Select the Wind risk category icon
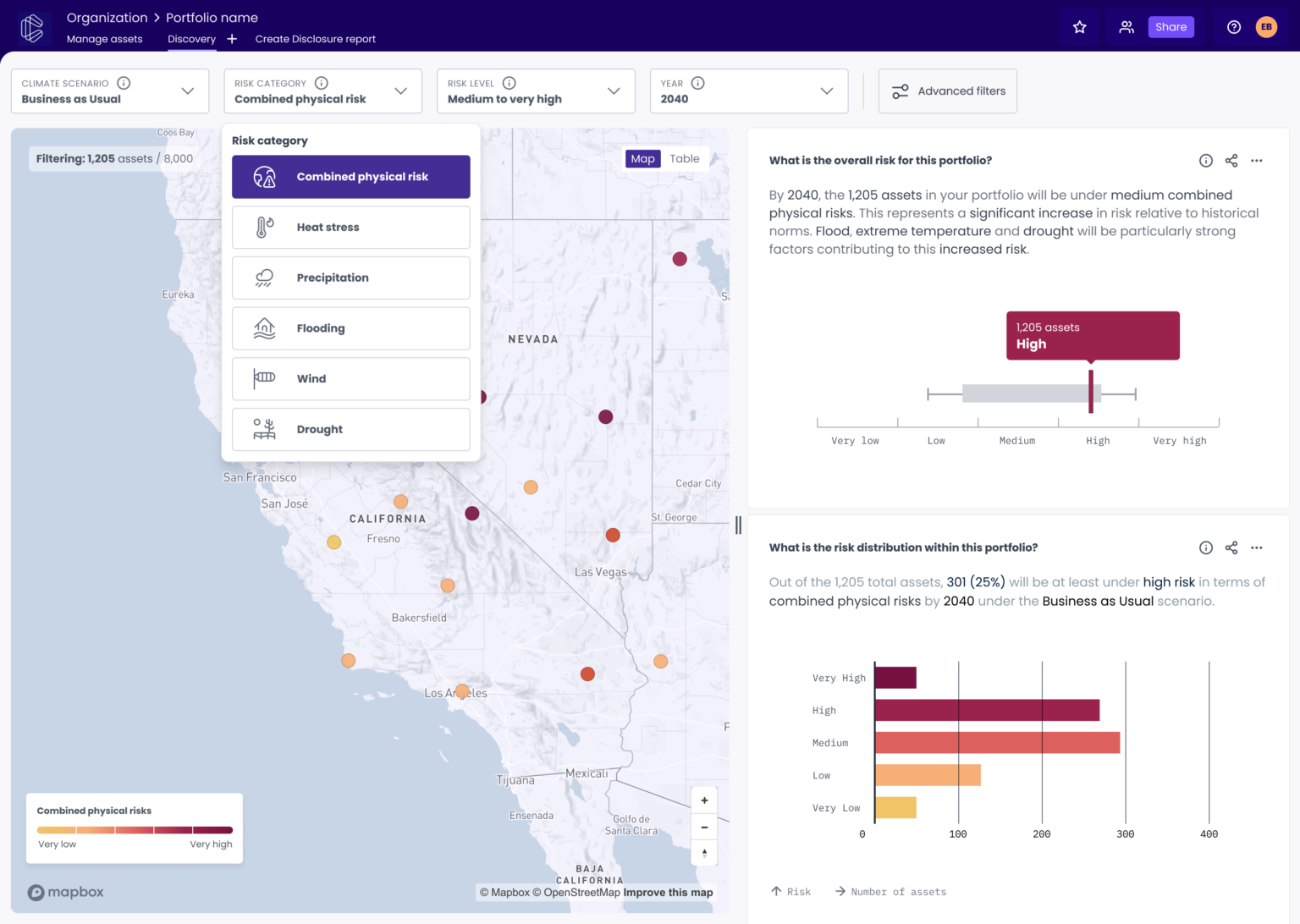This screenshot has width=1300, height=924. [263, 378]
